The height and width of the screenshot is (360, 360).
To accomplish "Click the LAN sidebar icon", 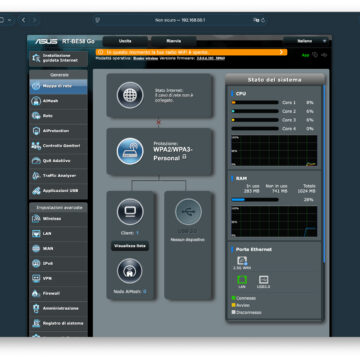I will [x=36, y=234].
